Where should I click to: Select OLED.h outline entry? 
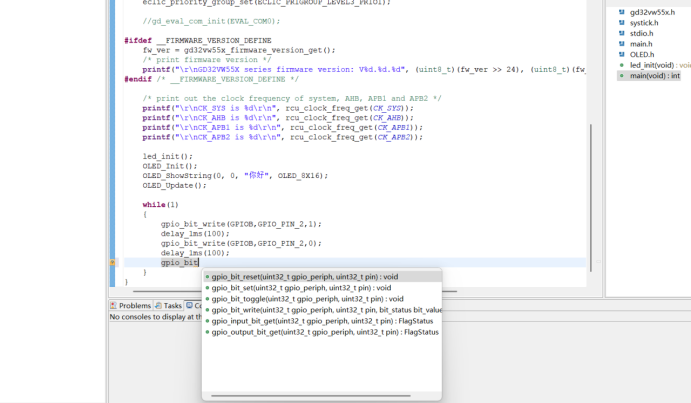coord(642,55)
